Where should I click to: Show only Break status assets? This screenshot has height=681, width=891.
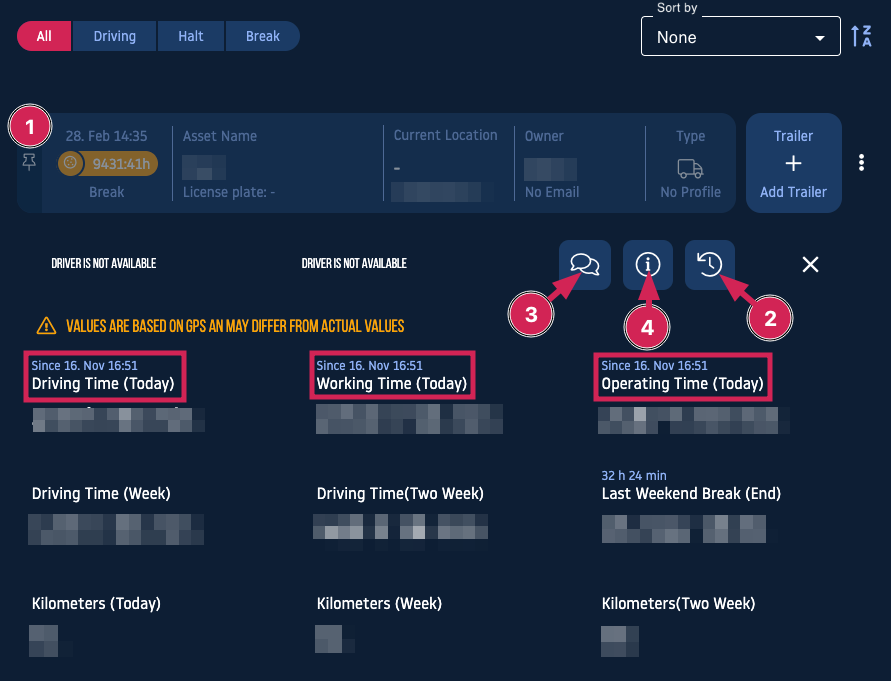tap(263, 36)
